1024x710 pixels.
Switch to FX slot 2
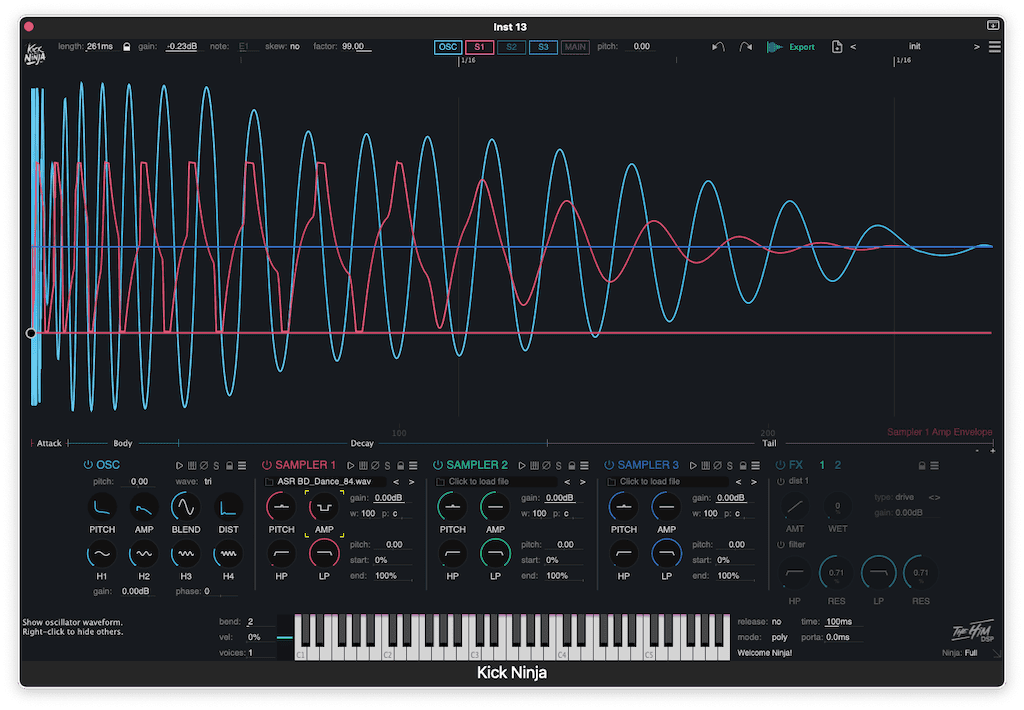pos(838,465)
